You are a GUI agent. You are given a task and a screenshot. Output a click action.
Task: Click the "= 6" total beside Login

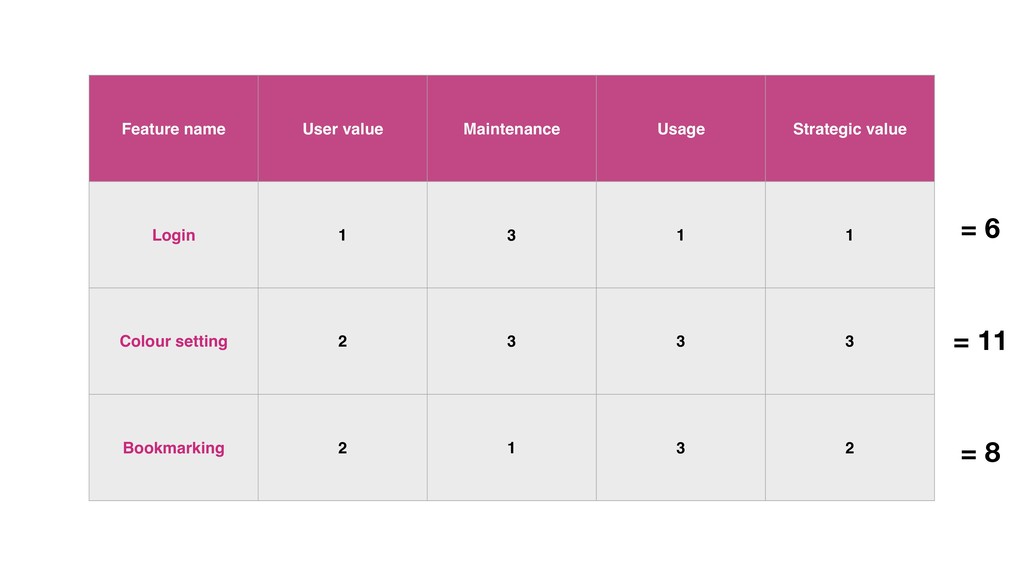[980, 230]
